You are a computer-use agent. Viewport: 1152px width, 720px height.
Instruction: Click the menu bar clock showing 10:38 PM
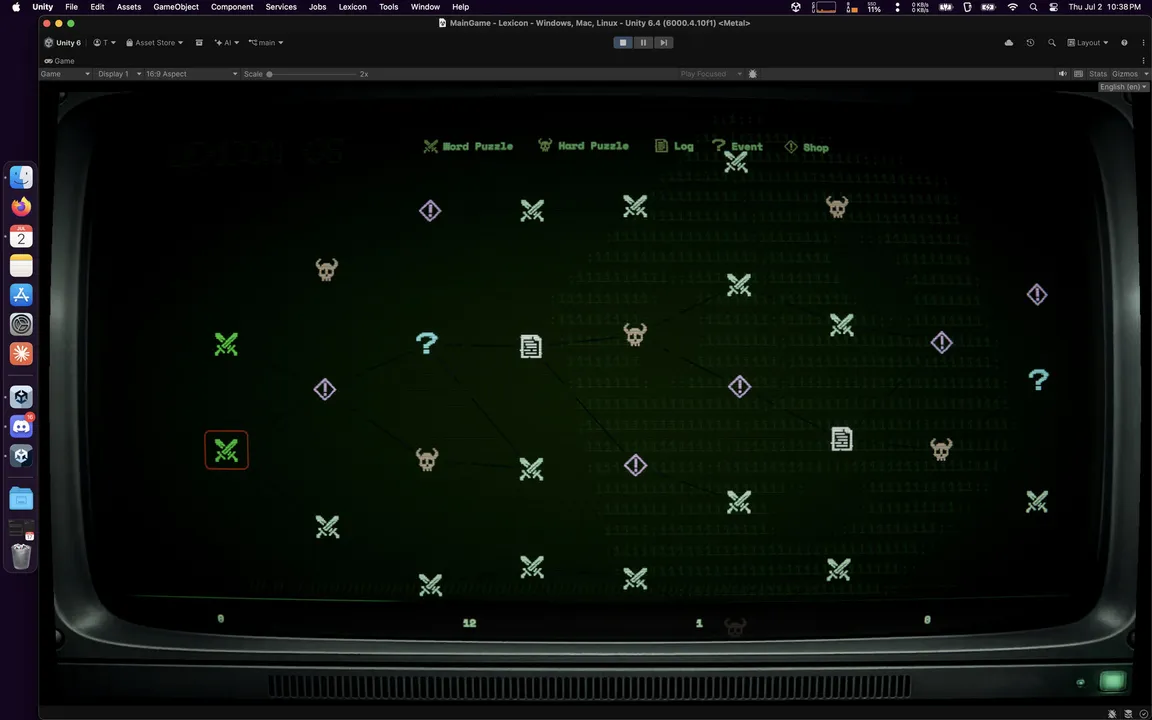click(1105, 7)
